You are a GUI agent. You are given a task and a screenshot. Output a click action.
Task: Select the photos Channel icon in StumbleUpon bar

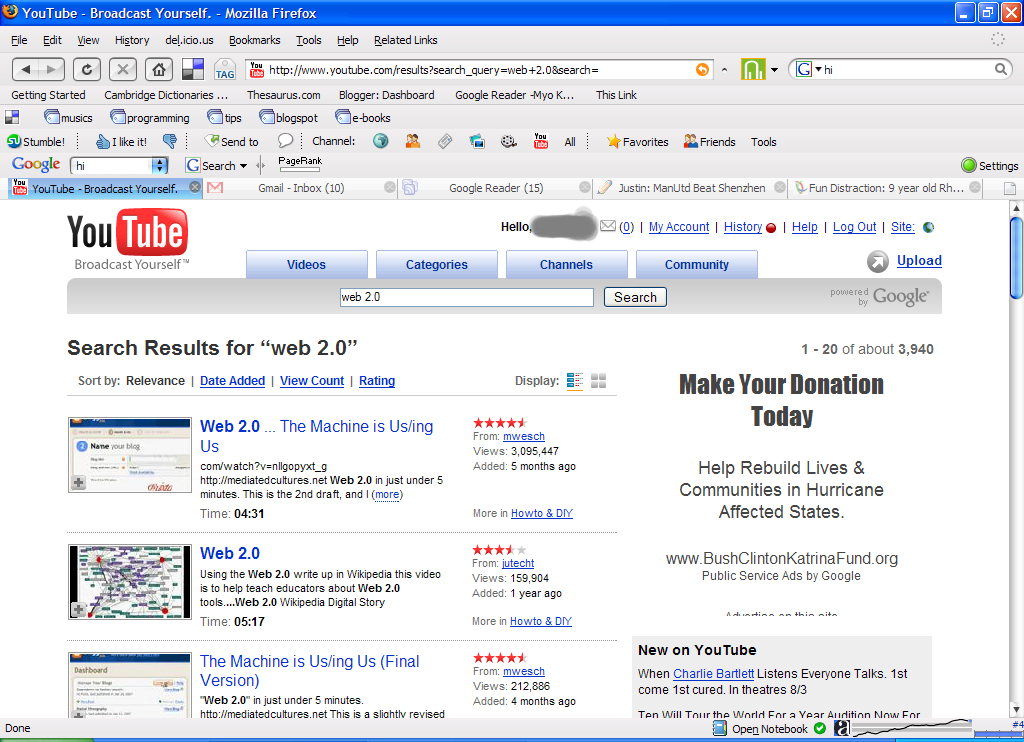(477, 141)
